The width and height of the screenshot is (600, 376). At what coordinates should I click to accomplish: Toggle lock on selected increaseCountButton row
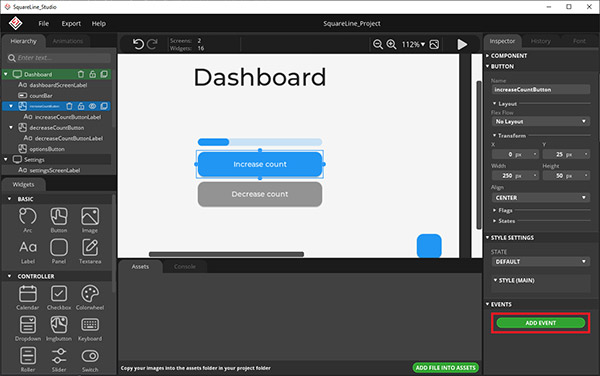pyautogui.click(x=81, y=106)
